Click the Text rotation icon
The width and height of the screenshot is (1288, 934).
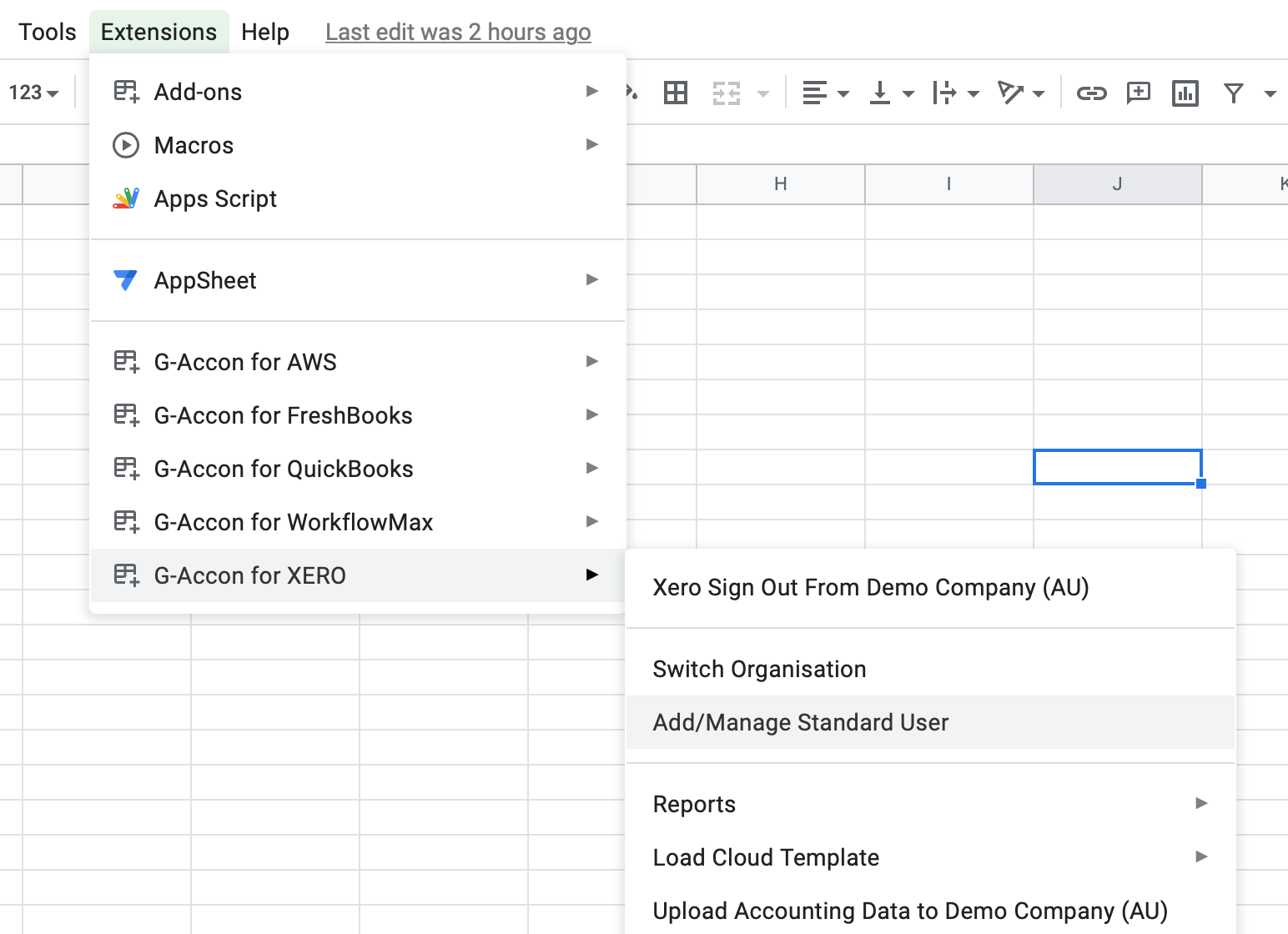click(1009, 93)
